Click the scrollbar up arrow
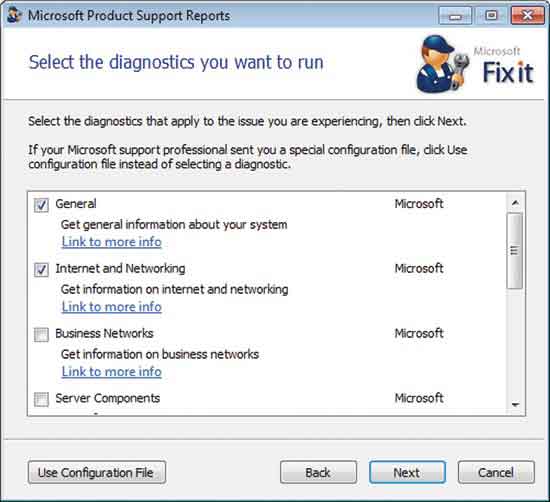Screen dimensions: 550x502 (x=515, y=203)
